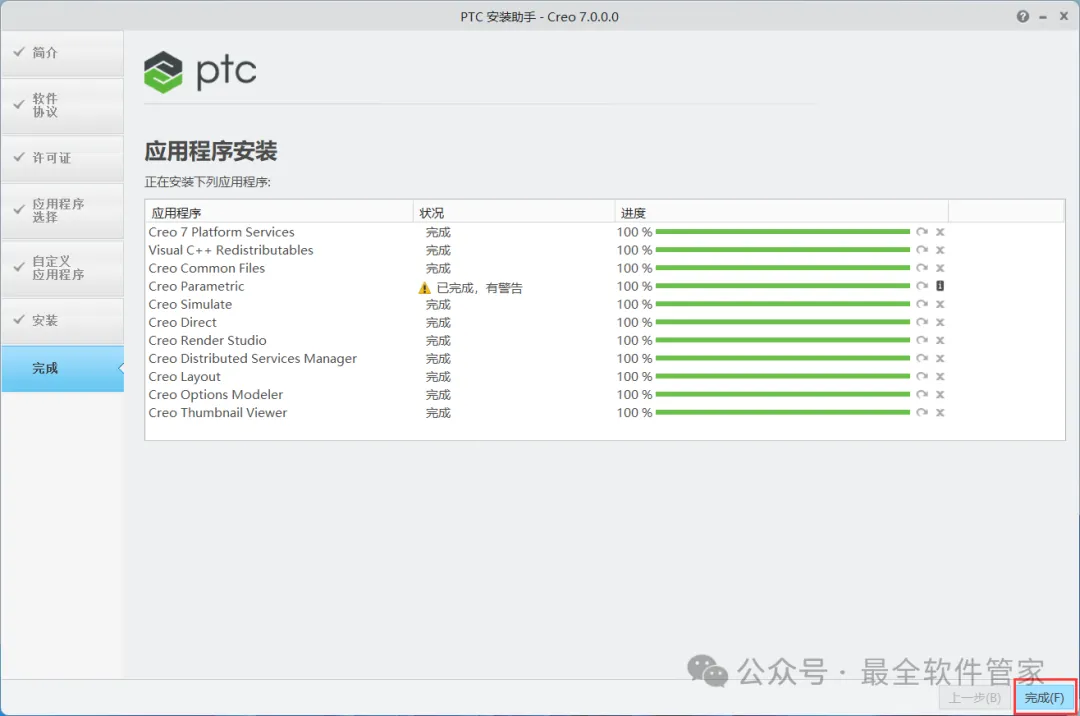Screen dimensions: 1080x716
Task: Click the 应用程序 column header
Action: coord(278,213)
